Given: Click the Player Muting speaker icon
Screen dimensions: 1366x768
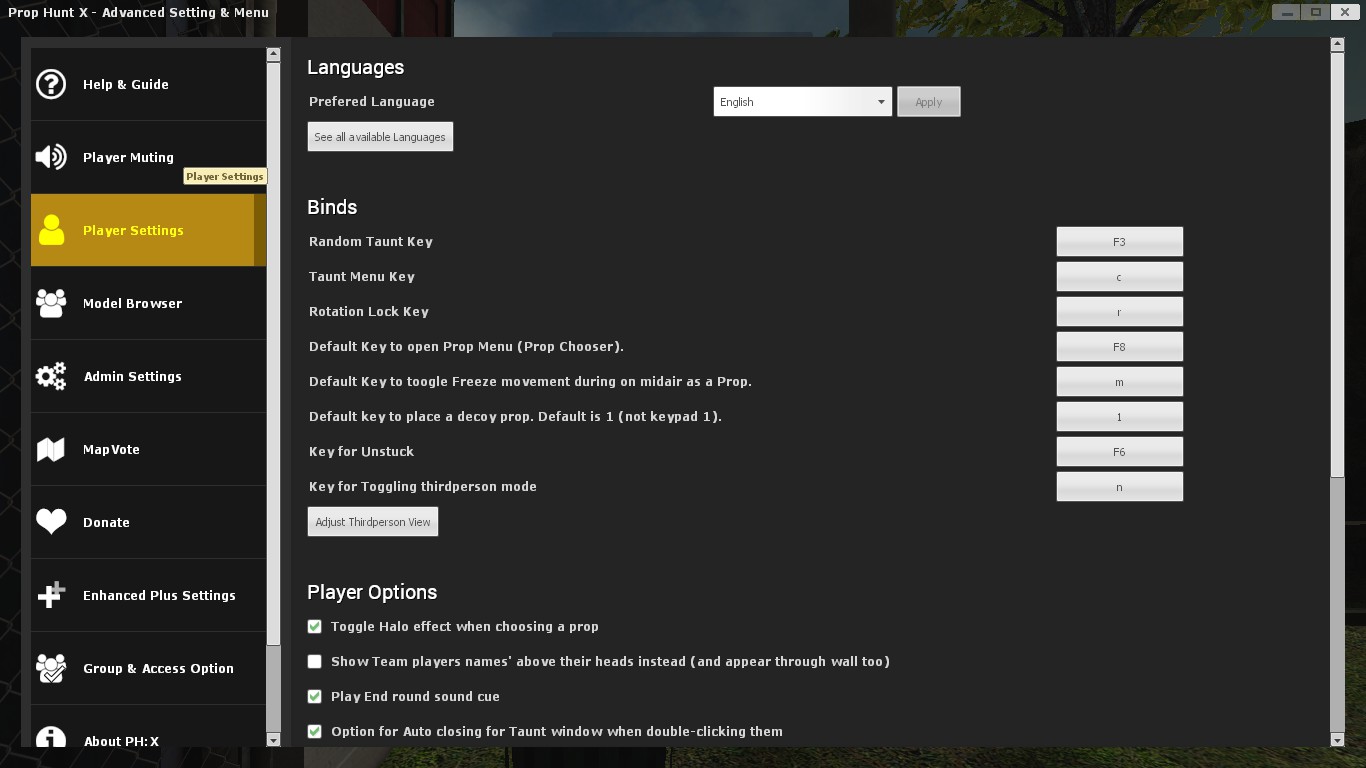Looking at the screenshot, I should (x=51, y=157).
